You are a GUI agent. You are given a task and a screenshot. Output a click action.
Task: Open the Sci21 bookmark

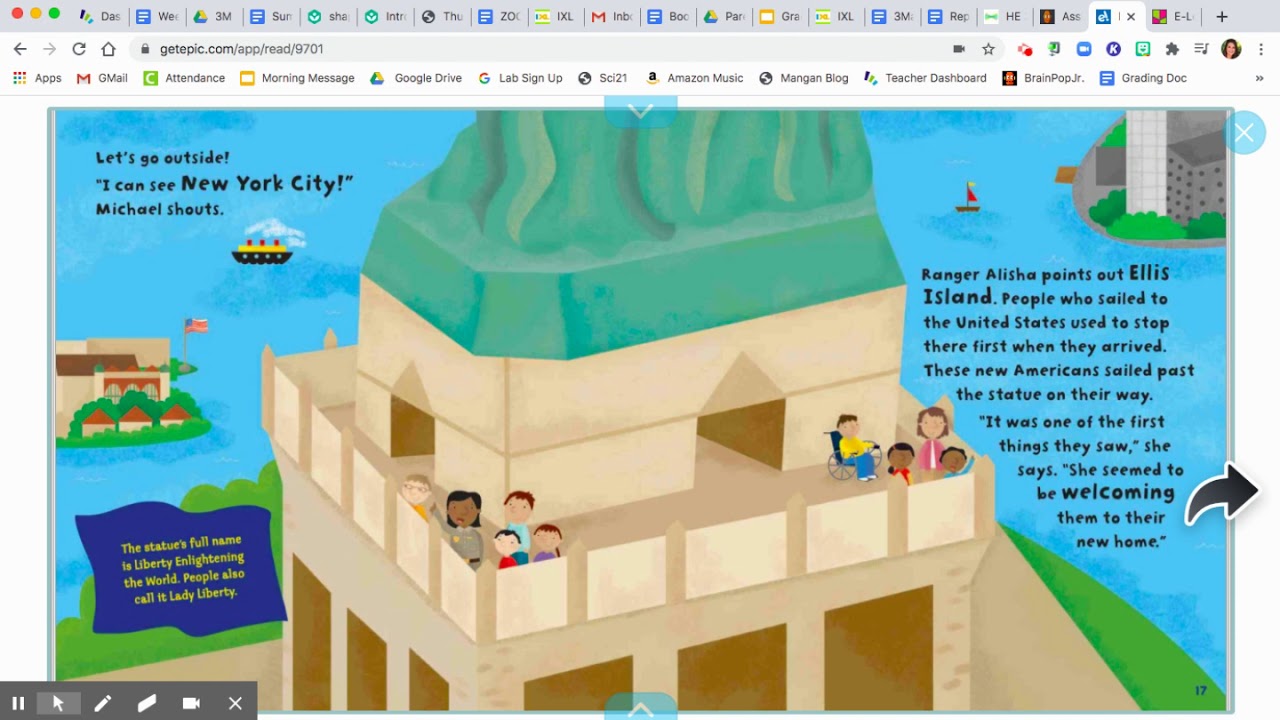click(x=603, y=78)
